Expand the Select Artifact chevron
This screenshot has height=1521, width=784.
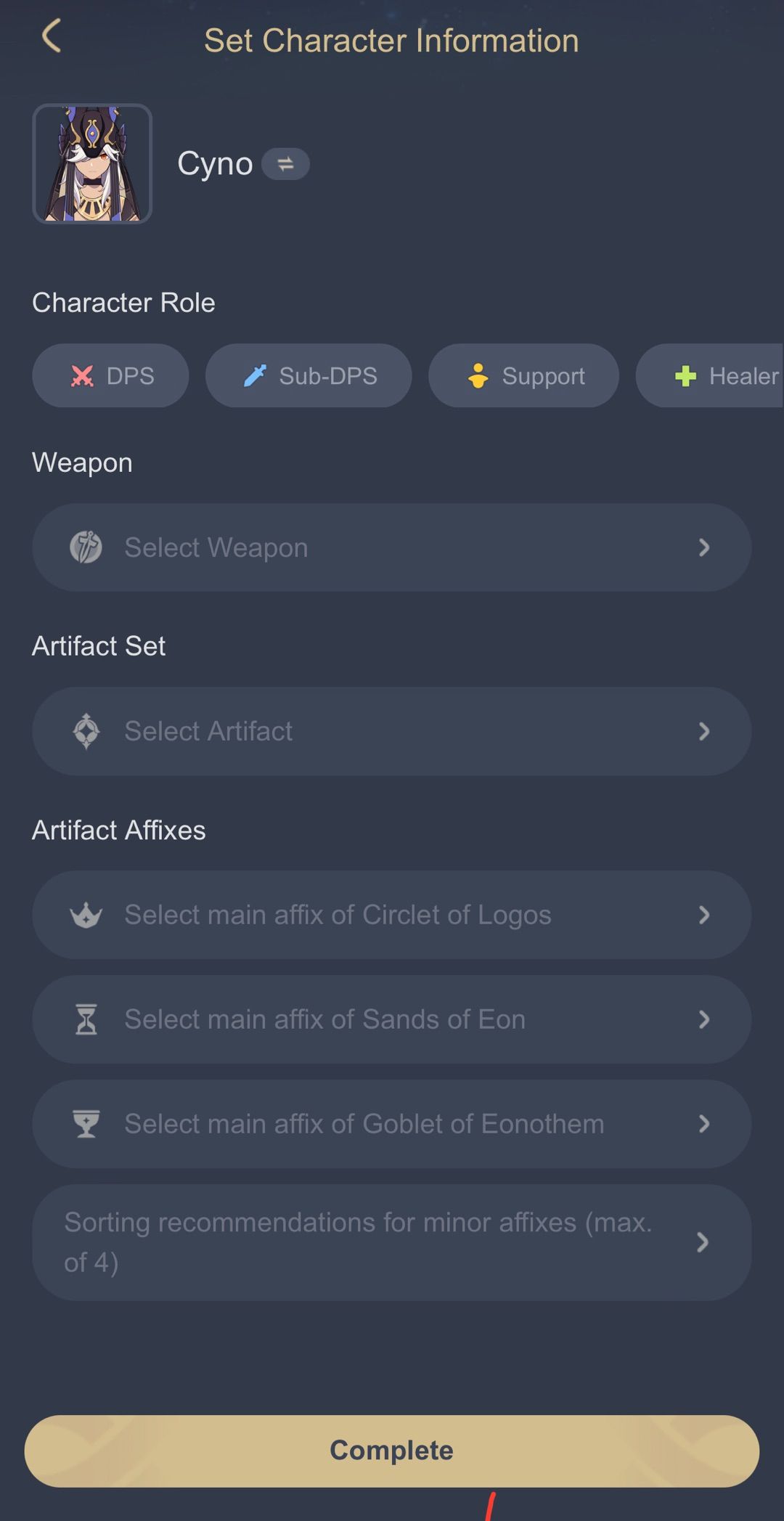[703, 731]
